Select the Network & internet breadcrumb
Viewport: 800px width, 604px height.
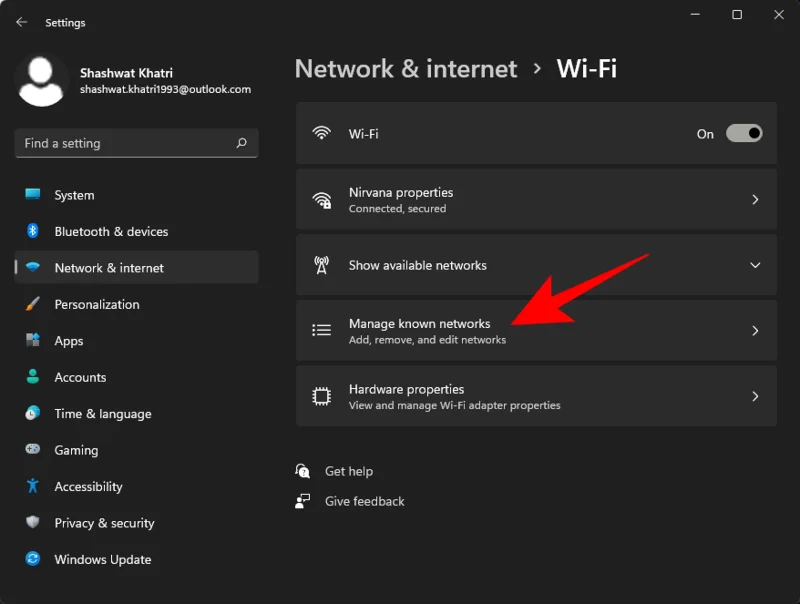[405, 68]
